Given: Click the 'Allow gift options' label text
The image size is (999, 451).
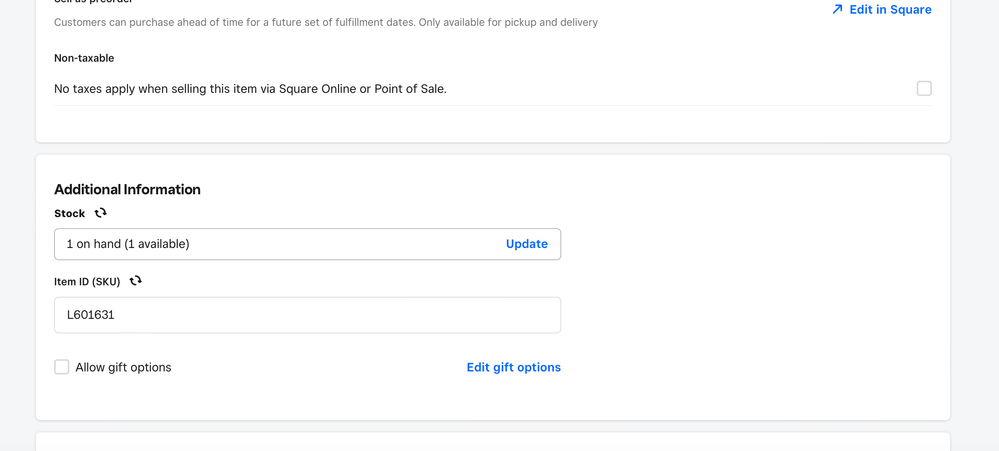Looking at the screenshot, I should click(123, 367).
